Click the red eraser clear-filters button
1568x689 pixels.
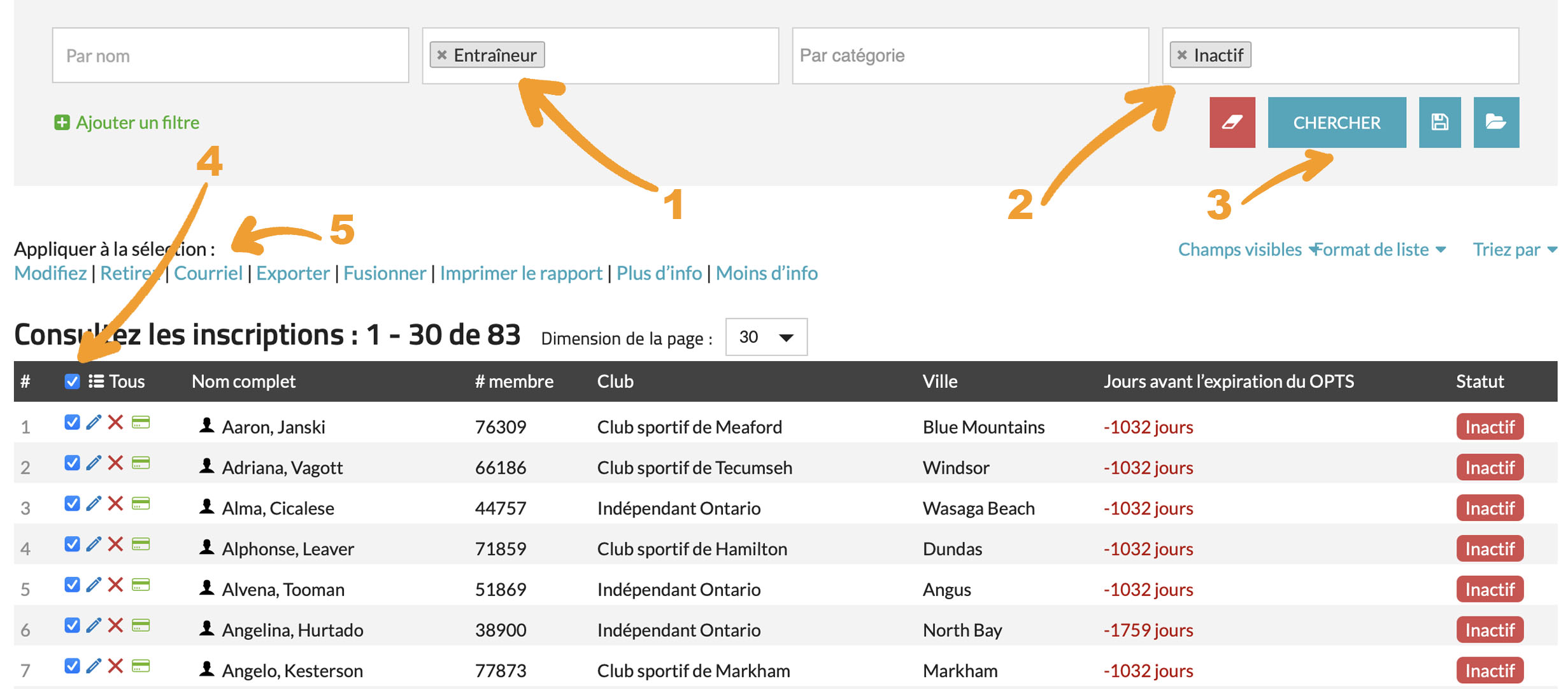(1231, 122)
